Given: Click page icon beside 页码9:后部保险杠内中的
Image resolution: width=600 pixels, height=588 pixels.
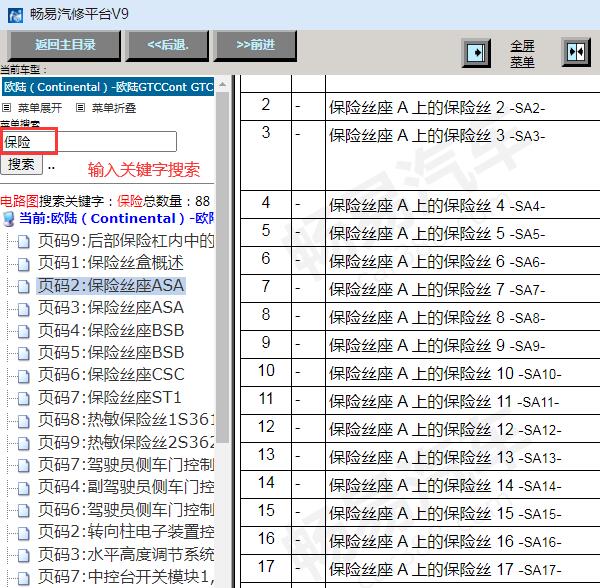Looking at the screenshot, I should point(24,242).
